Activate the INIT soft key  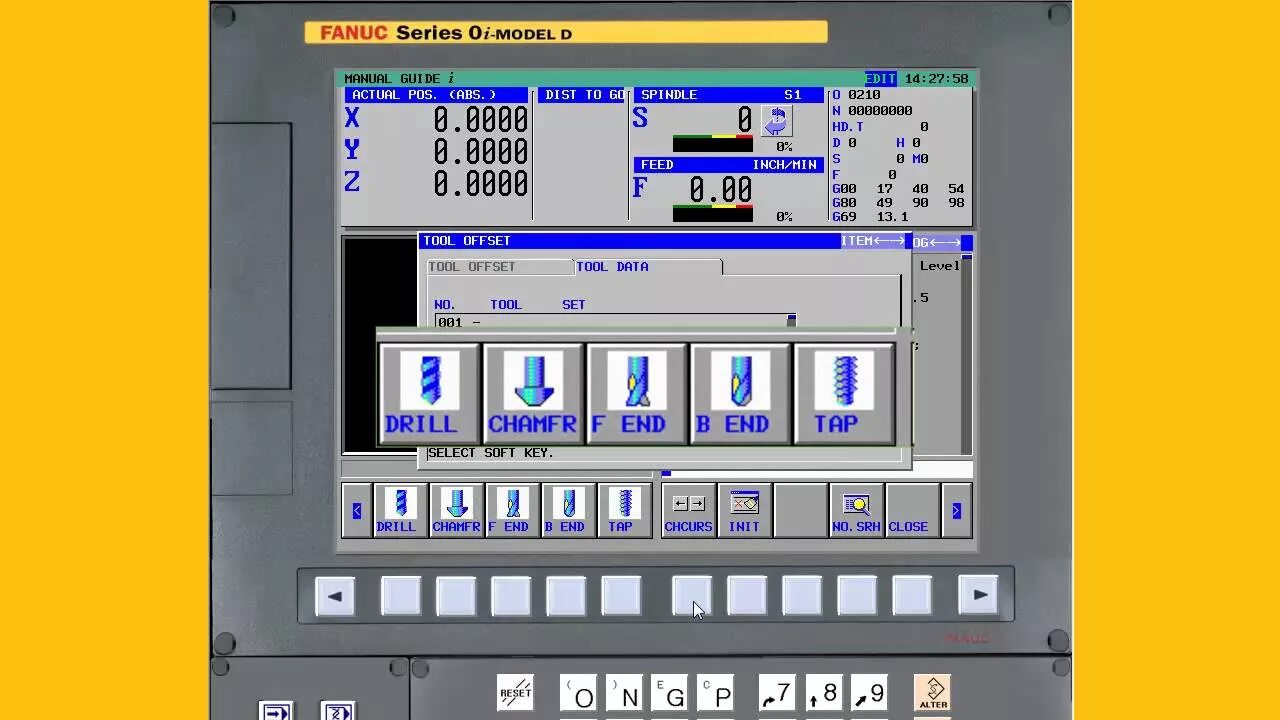744,511
